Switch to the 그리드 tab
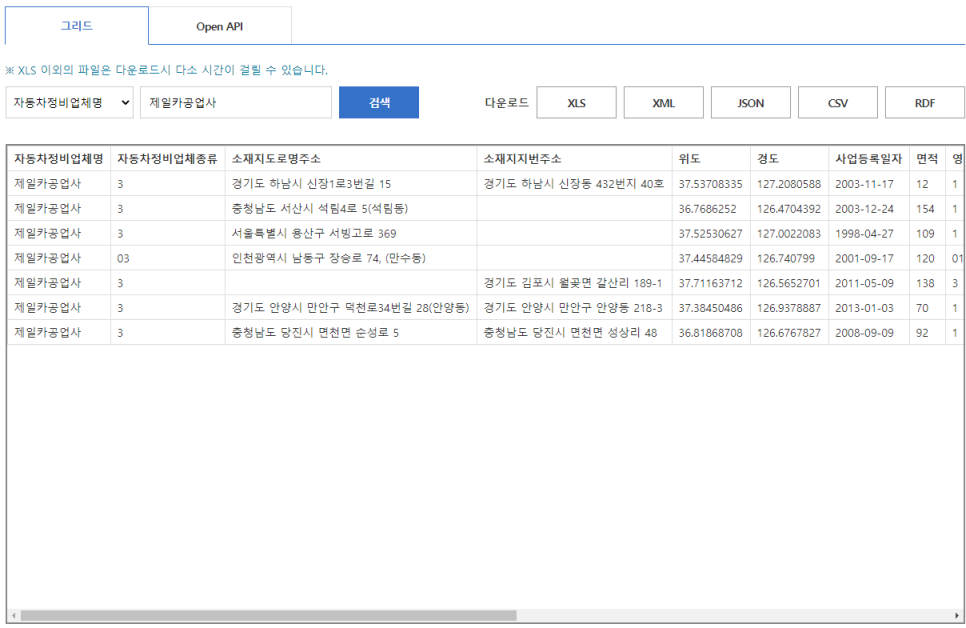 [76, 26]
